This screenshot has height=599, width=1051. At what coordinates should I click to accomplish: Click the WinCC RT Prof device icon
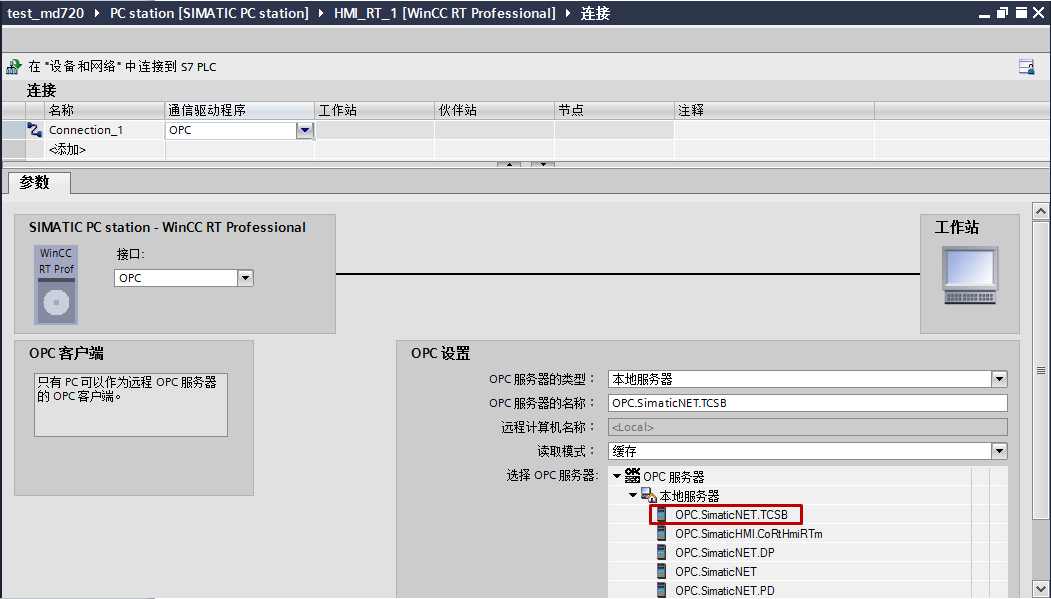56,285
